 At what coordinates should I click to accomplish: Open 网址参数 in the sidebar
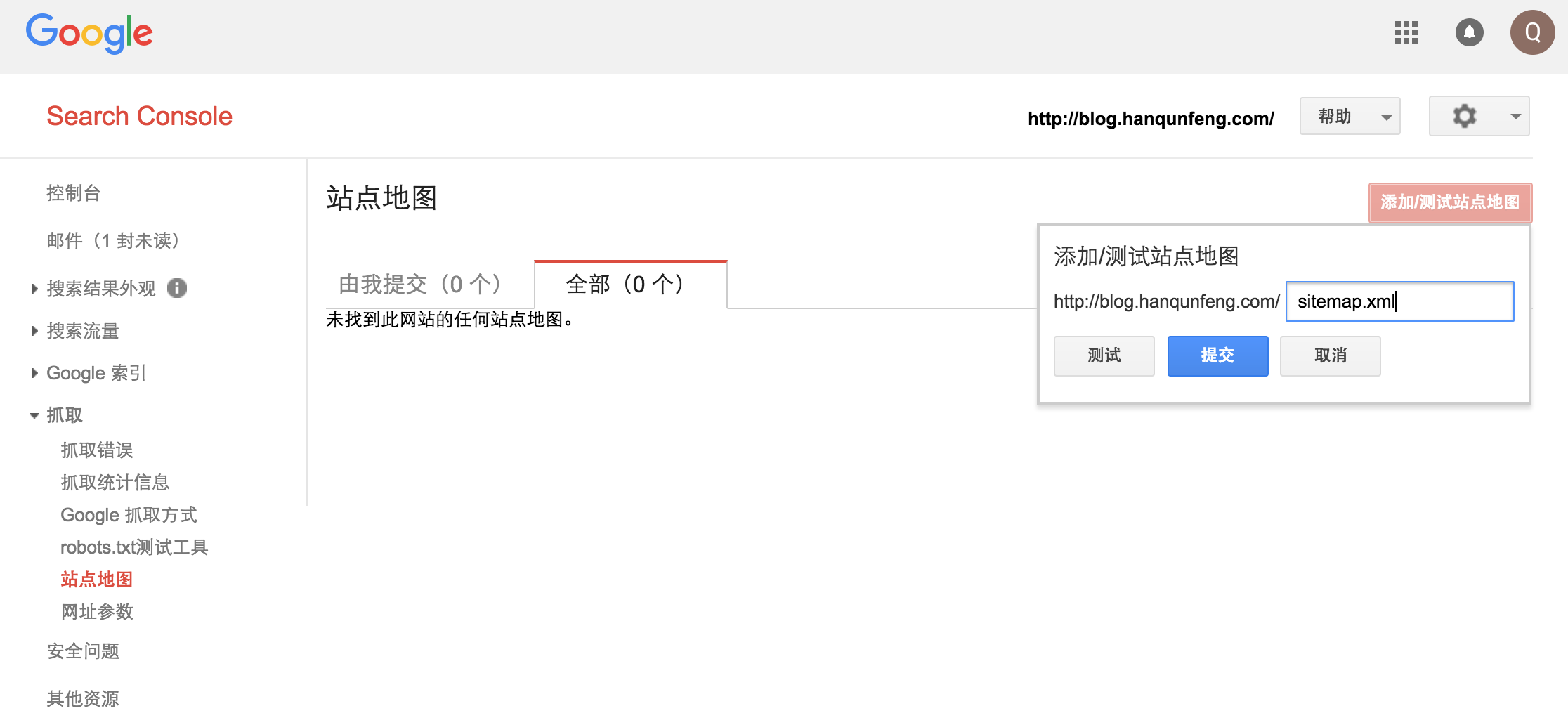pos(97,612)
